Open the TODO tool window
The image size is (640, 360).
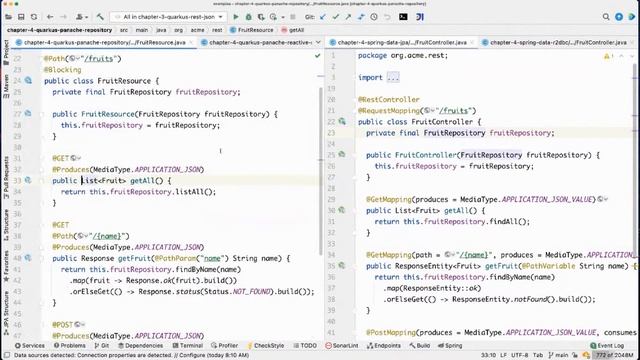pos(305,345)
